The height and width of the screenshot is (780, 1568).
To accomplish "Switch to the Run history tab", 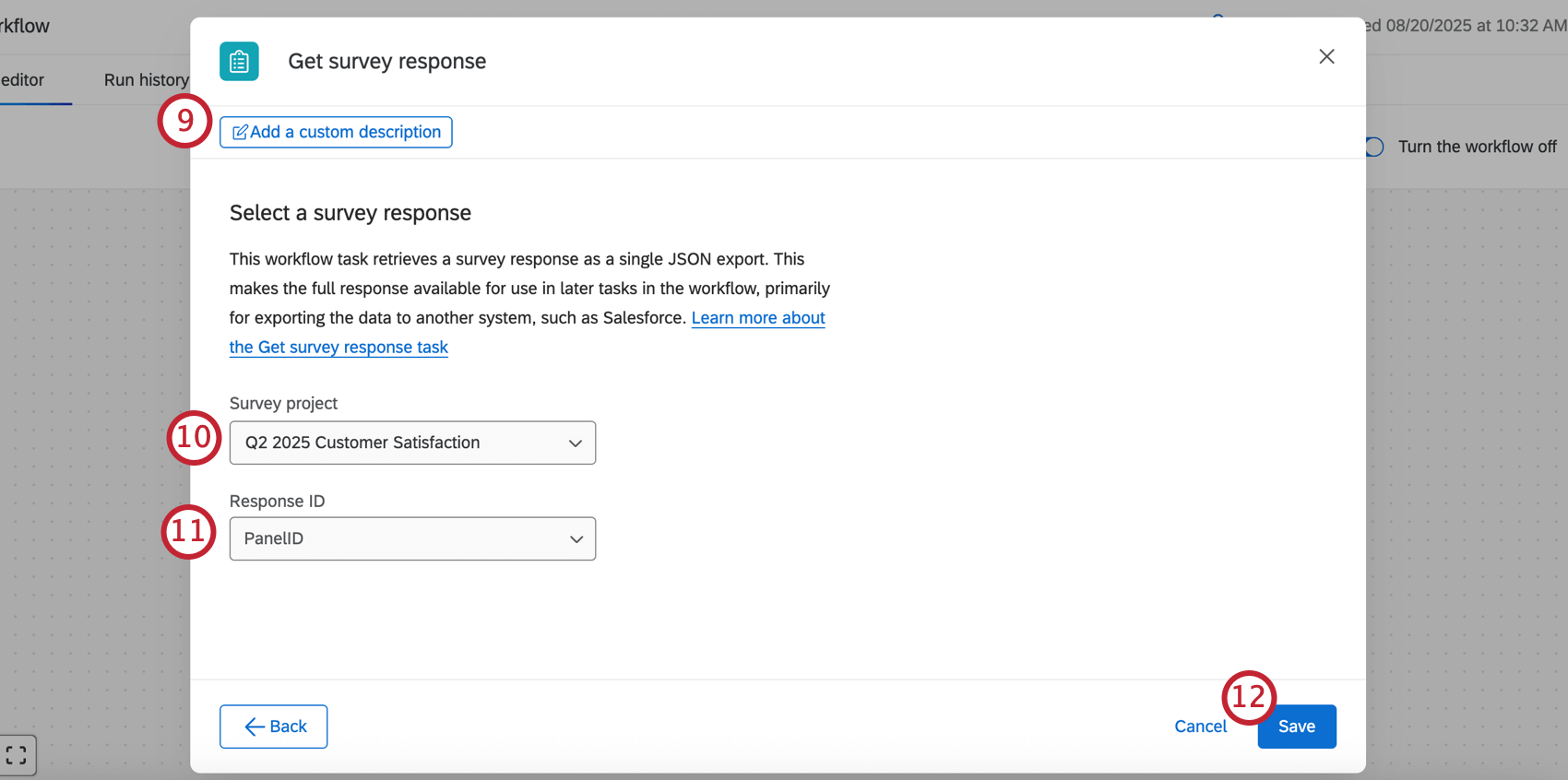I will [x=146, y=80].
